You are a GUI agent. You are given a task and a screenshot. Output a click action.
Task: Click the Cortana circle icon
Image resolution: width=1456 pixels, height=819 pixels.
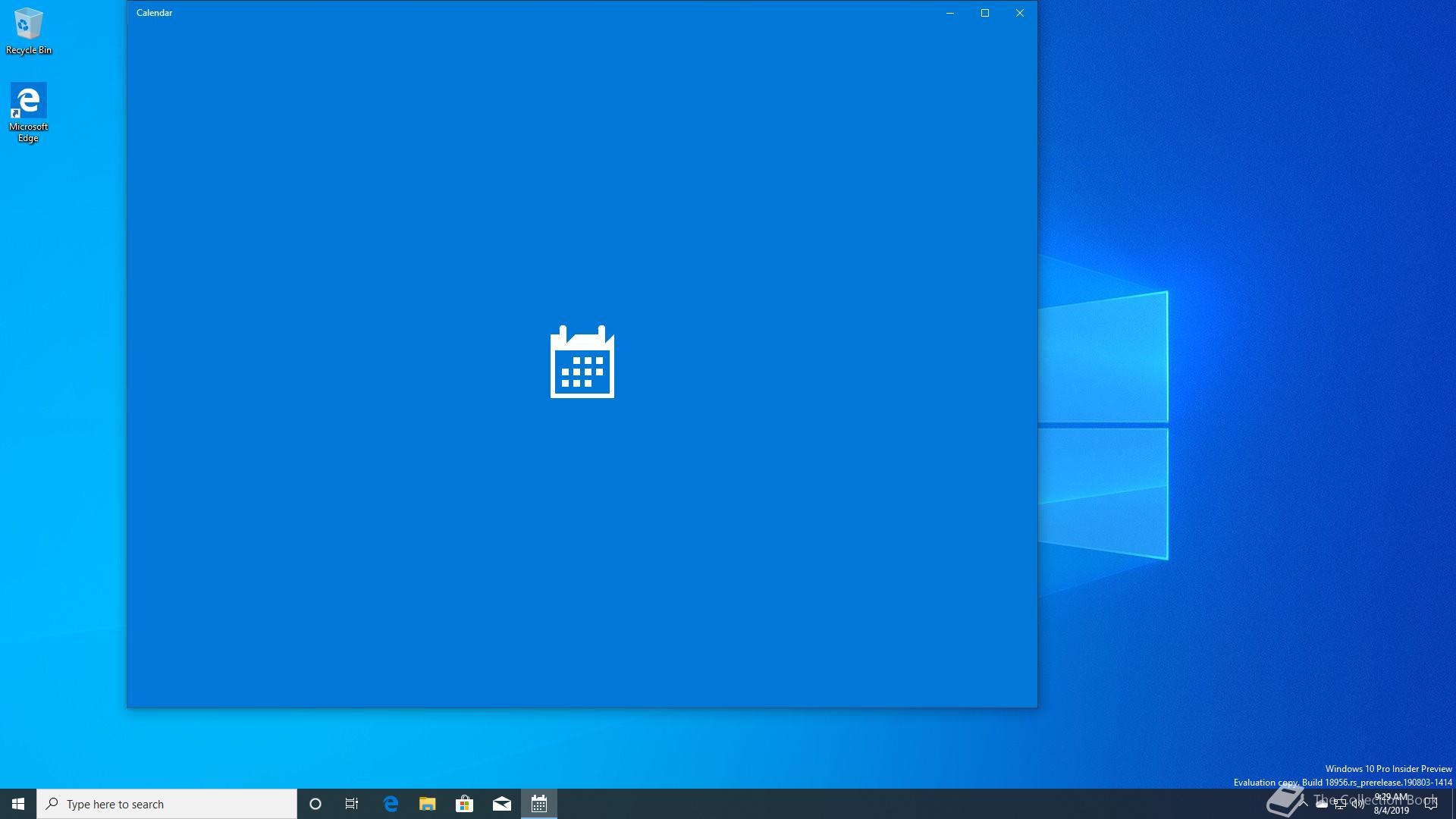point(315,804)
